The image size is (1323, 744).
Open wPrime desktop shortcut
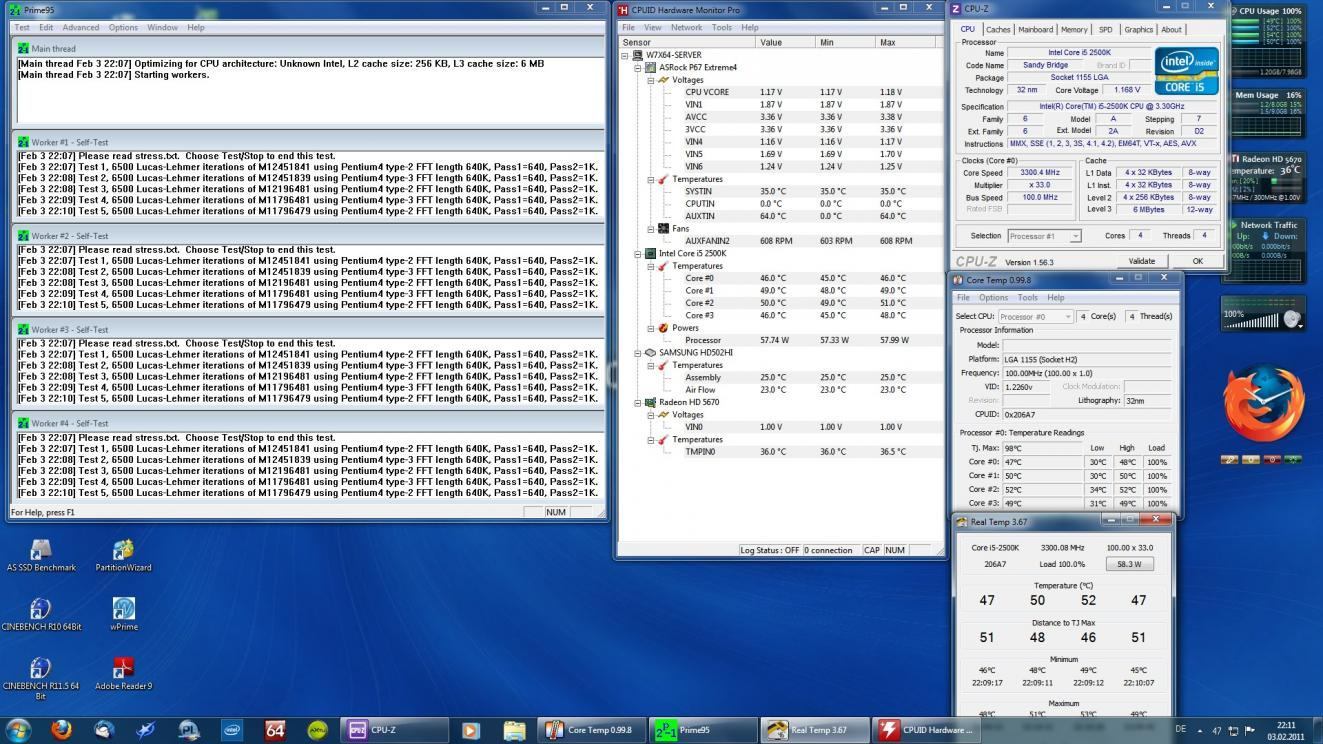point(124,615)
